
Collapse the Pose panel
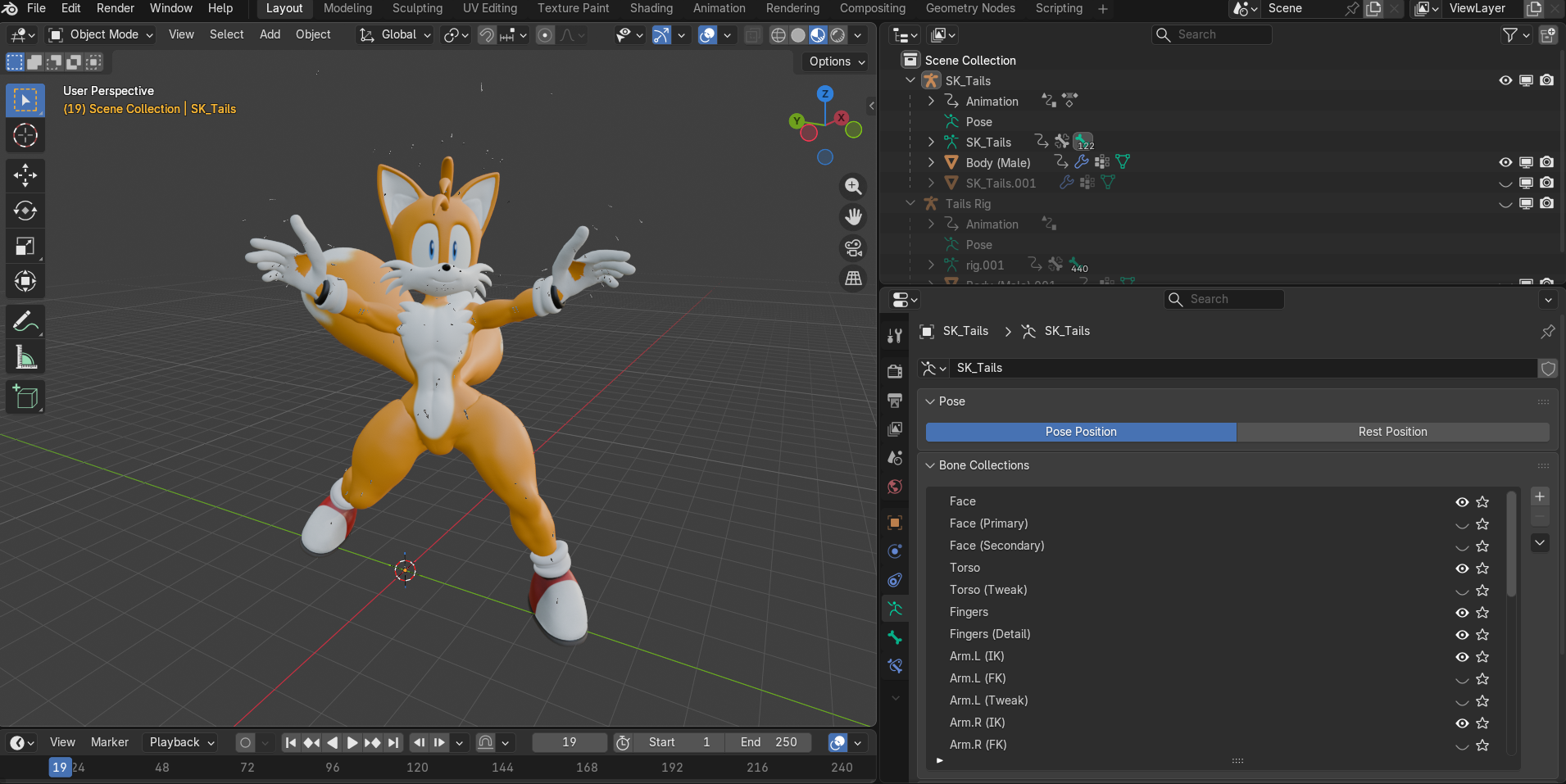(x=930, y=401)
